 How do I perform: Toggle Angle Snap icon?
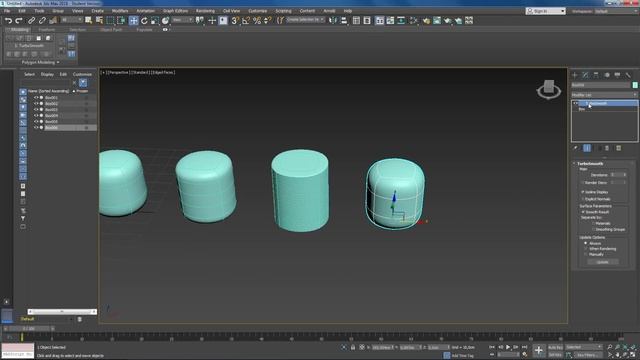click(x=246, y=20)
